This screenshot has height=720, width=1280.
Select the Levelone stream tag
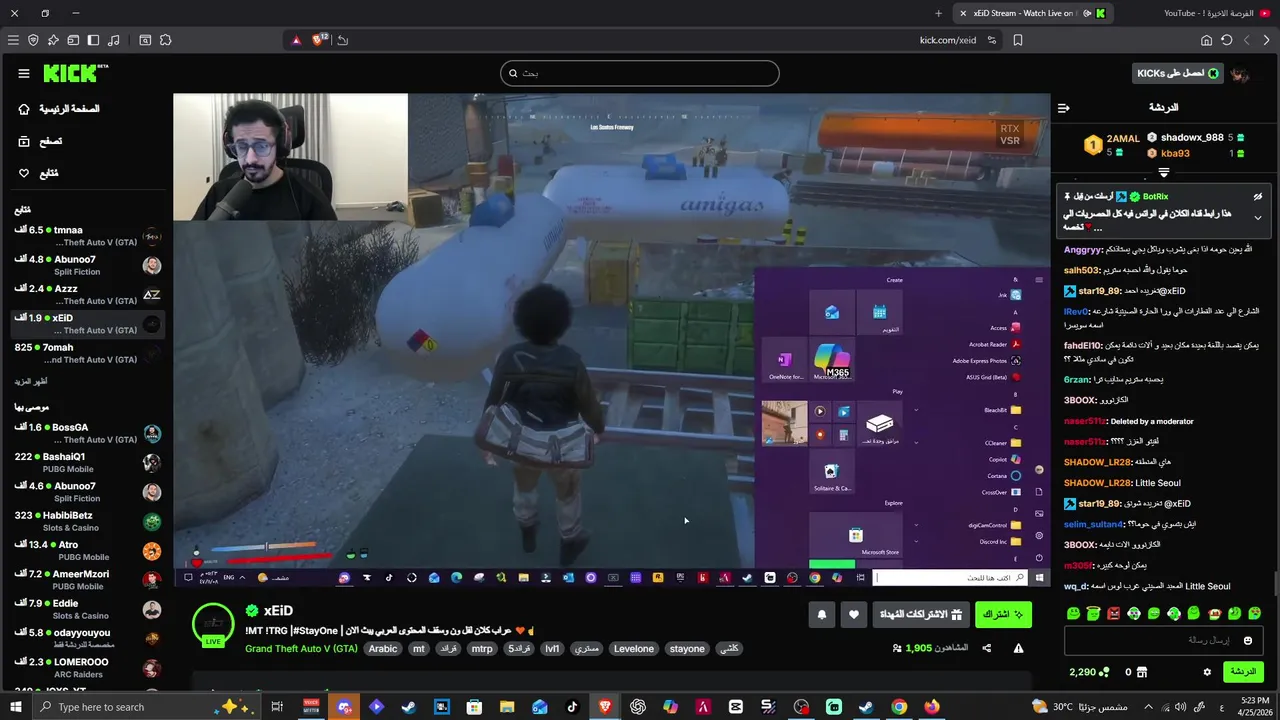point(633,649)
